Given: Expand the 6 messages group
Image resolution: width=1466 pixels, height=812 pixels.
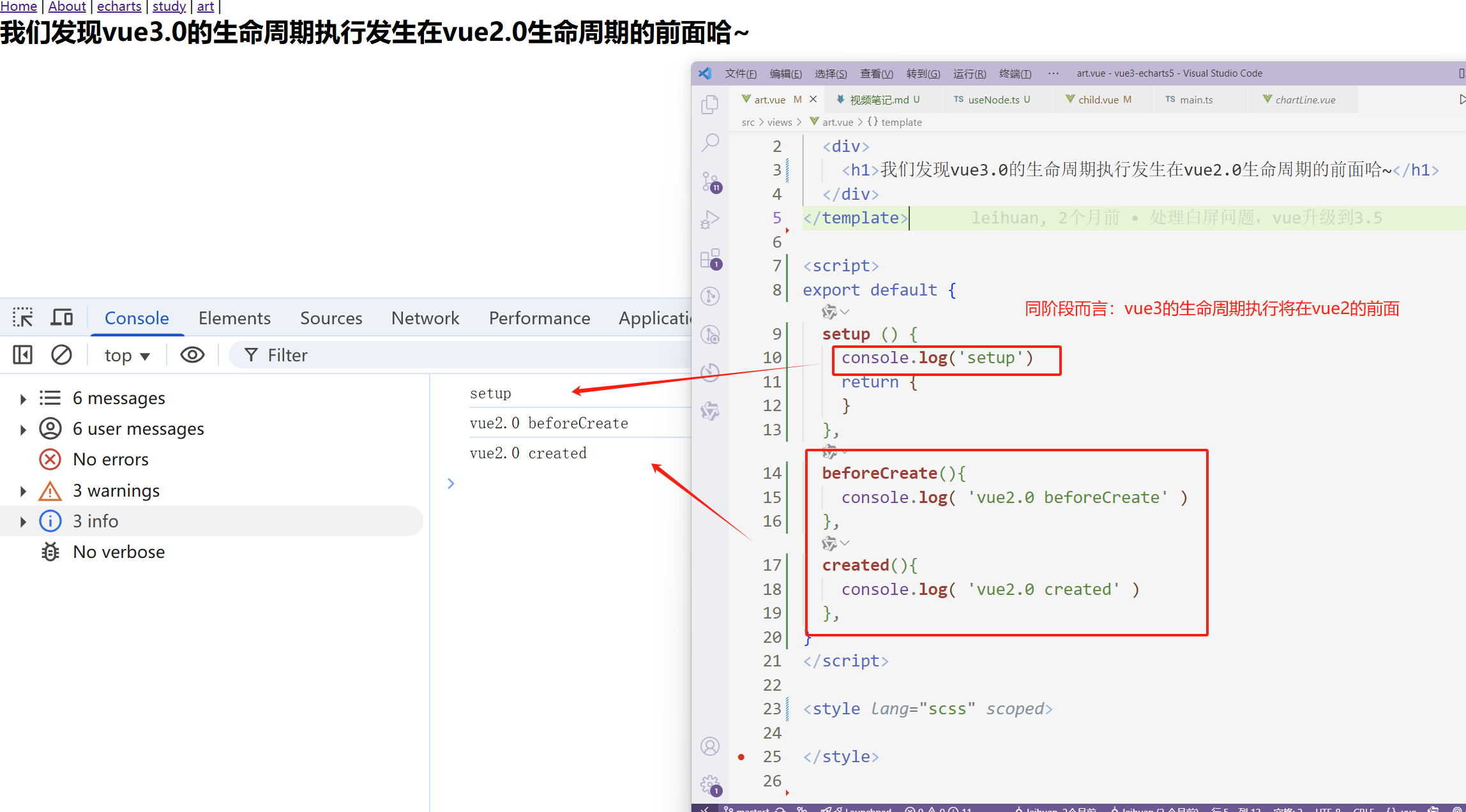Looking at the screenshot, I should click(x=23, y=399).
